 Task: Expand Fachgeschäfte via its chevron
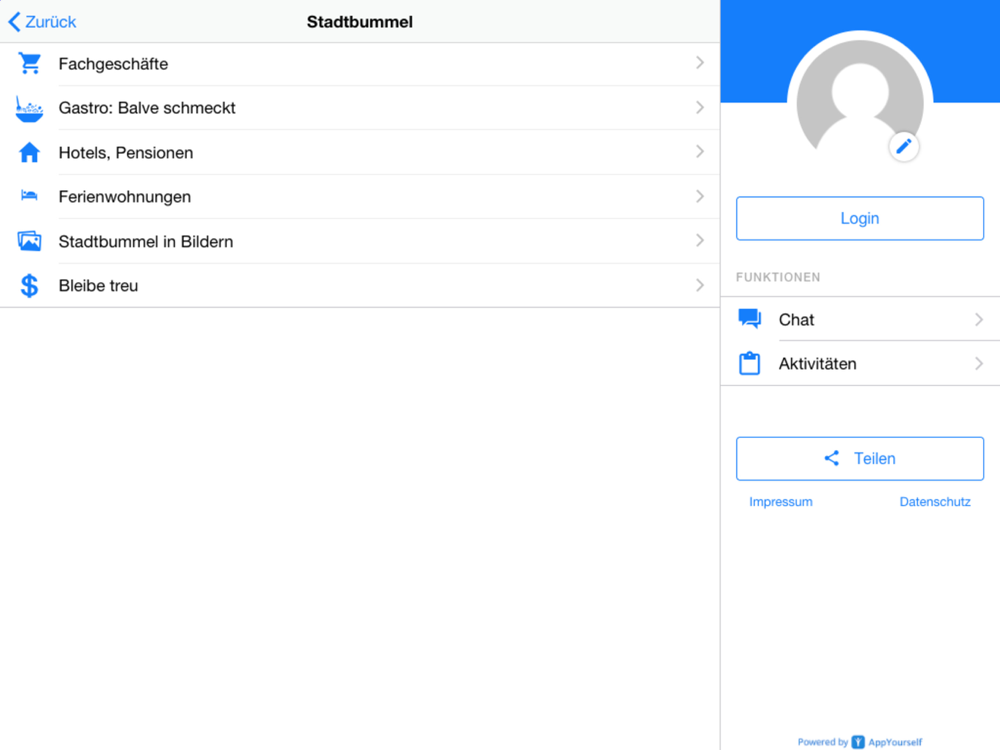point(700,62)
